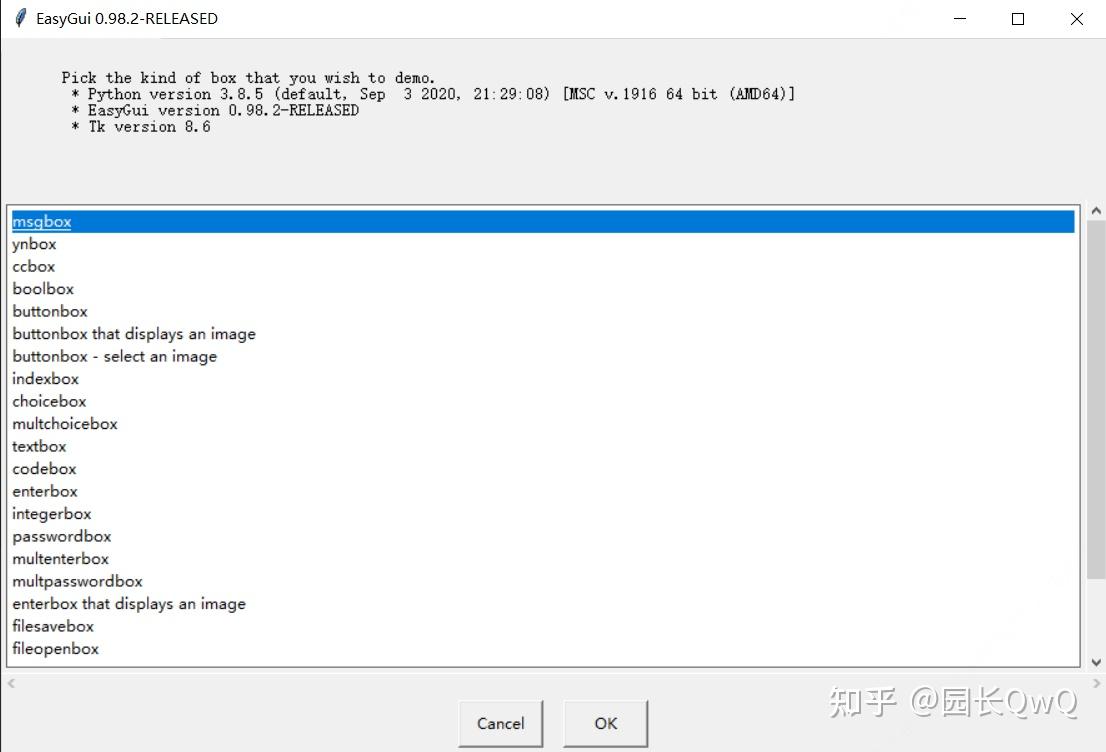This screenshot has width=1106, height=752.
Task: Choose enterbox that displays an image
Action: pyautogui.click(x=128, y=603)
